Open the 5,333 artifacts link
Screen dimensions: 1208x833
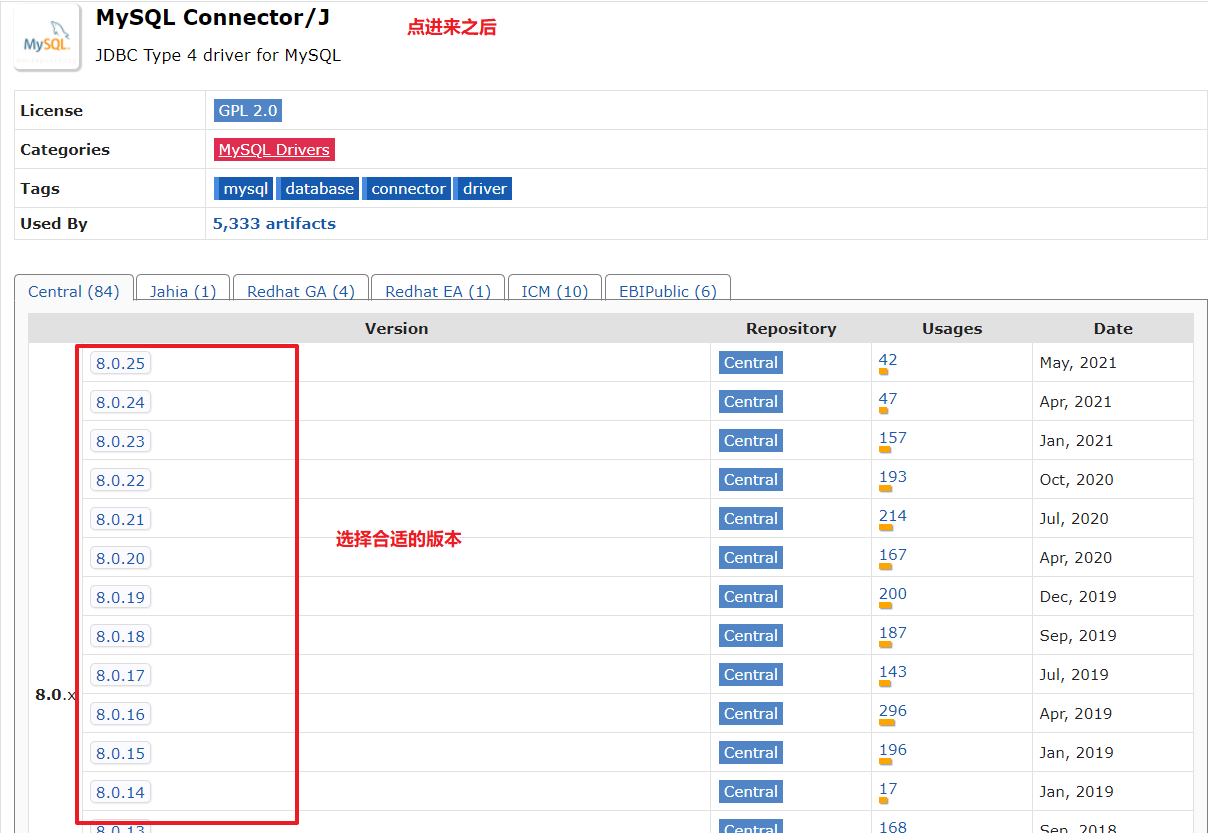pyautogui.click(x=274, y=223)
